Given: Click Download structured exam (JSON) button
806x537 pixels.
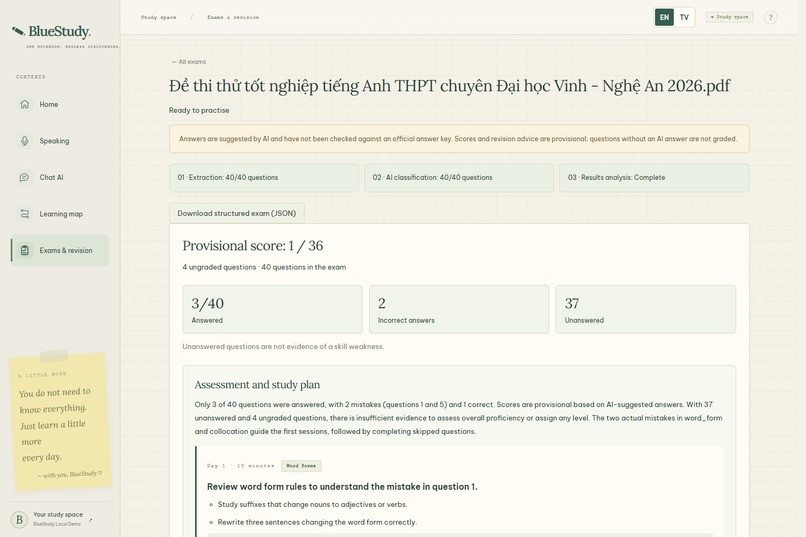Looking at the screenshot, I should (237, 213).
